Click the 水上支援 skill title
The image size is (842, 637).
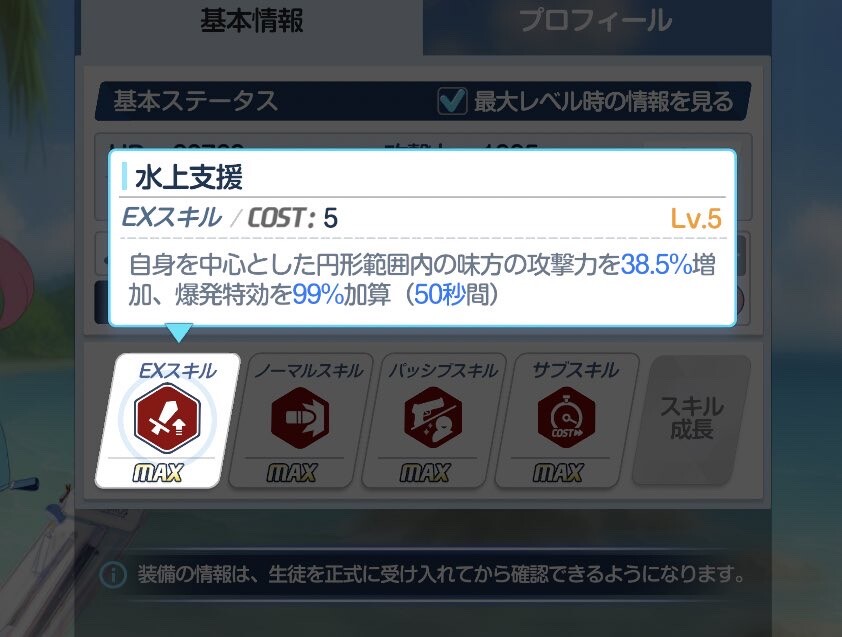click(x=189, y=177)
